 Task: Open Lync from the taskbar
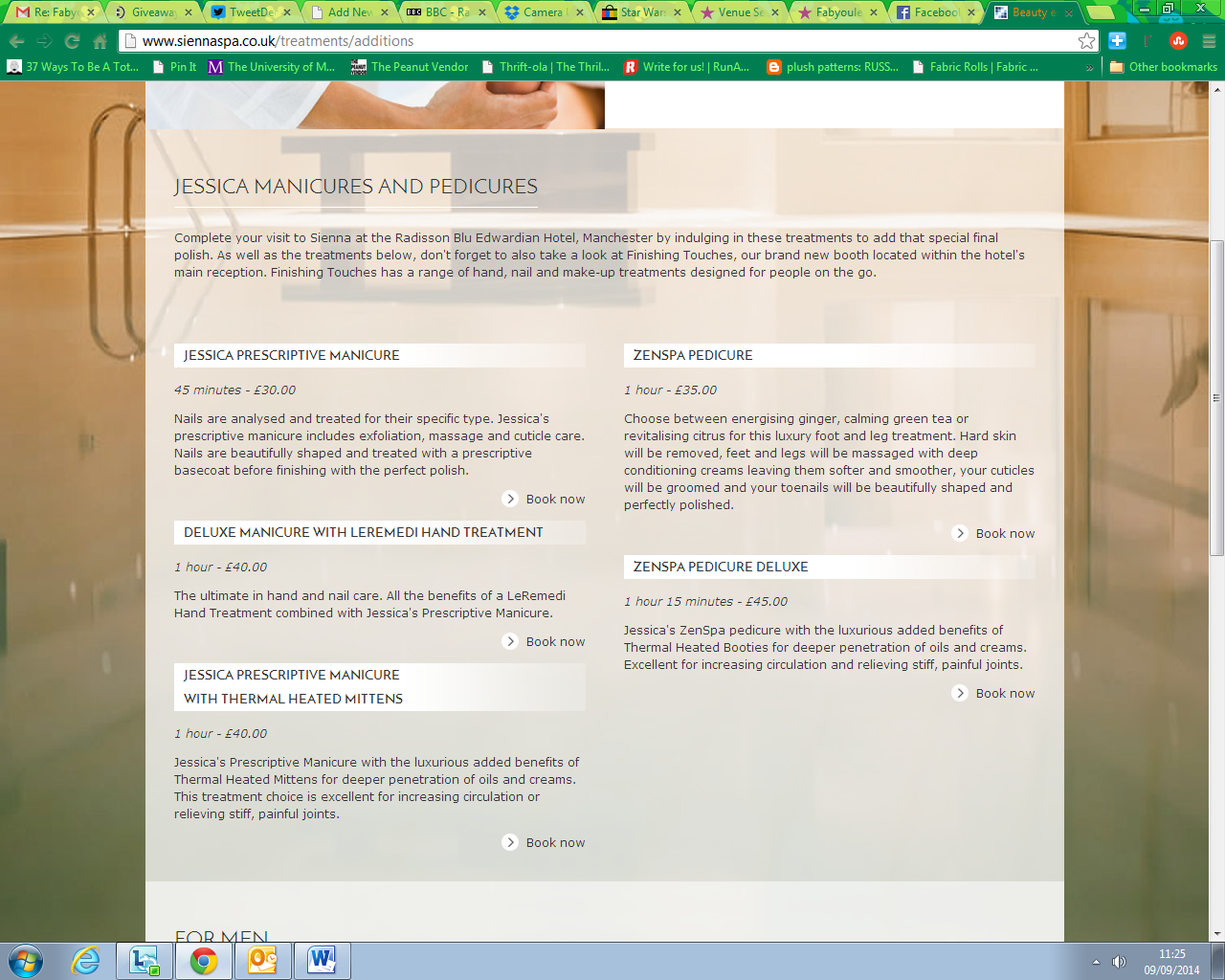145,961
